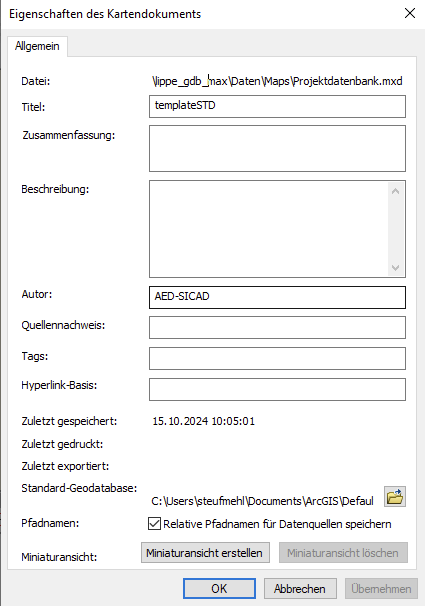Click the Beschreibung scrollbar down arrow
The image size is (425, 606).
point(395,267)
